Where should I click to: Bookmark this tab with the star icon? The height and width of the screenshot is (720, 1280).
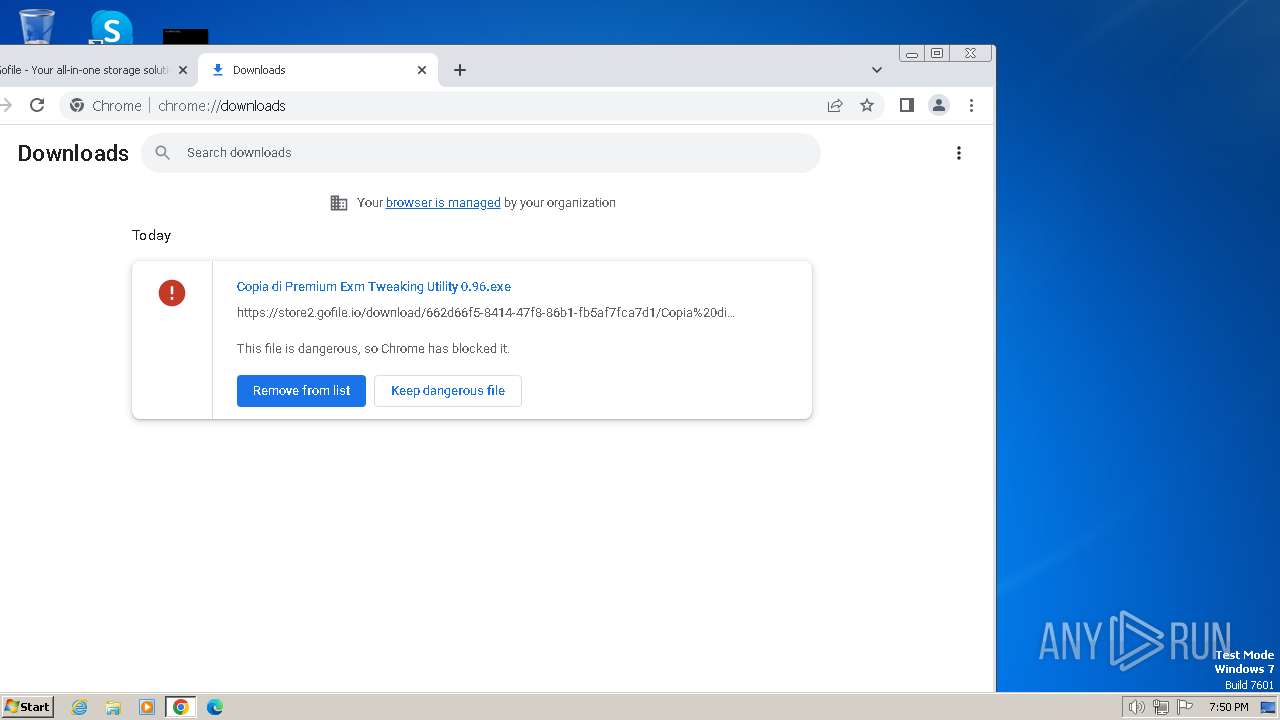pyautogui.click(x=867, y=105)
